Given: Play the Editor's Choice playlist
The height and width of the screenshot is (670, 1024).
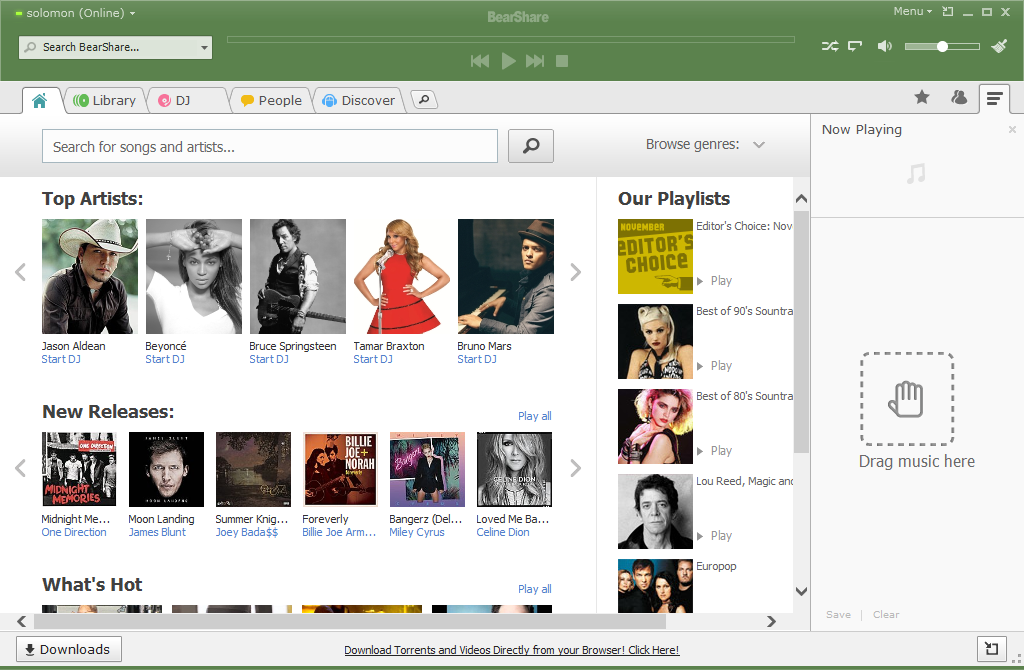Looking at the screenshot, I should pos(714,281).
